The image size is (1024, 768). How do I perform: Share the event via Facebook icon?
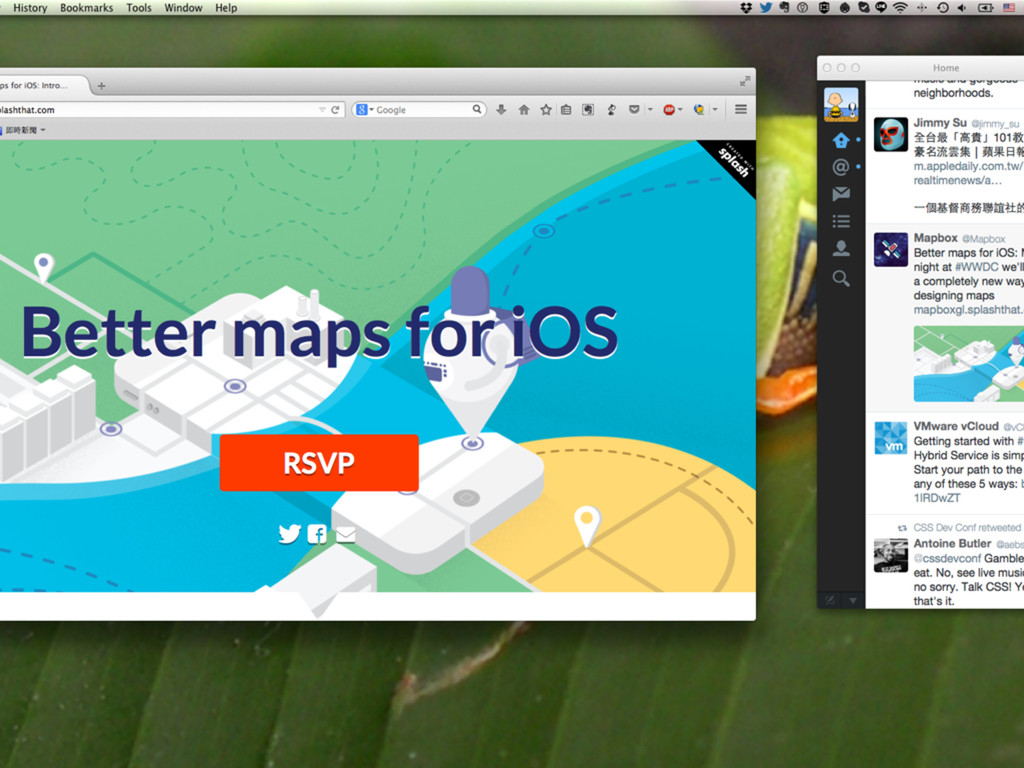[x=317, y=534]
